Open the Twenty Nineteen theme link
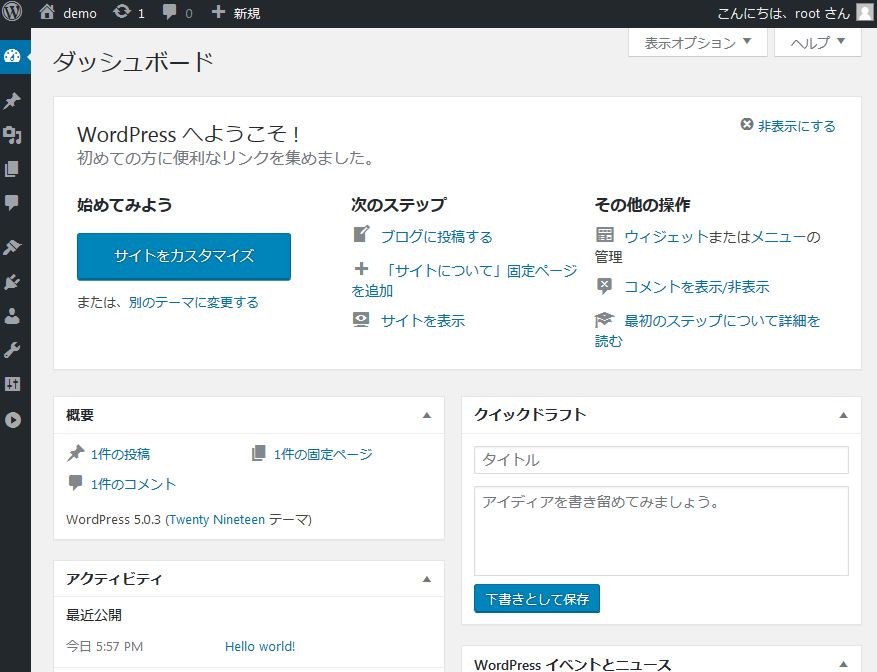This screenshot has height=672, width=877. 217,520
